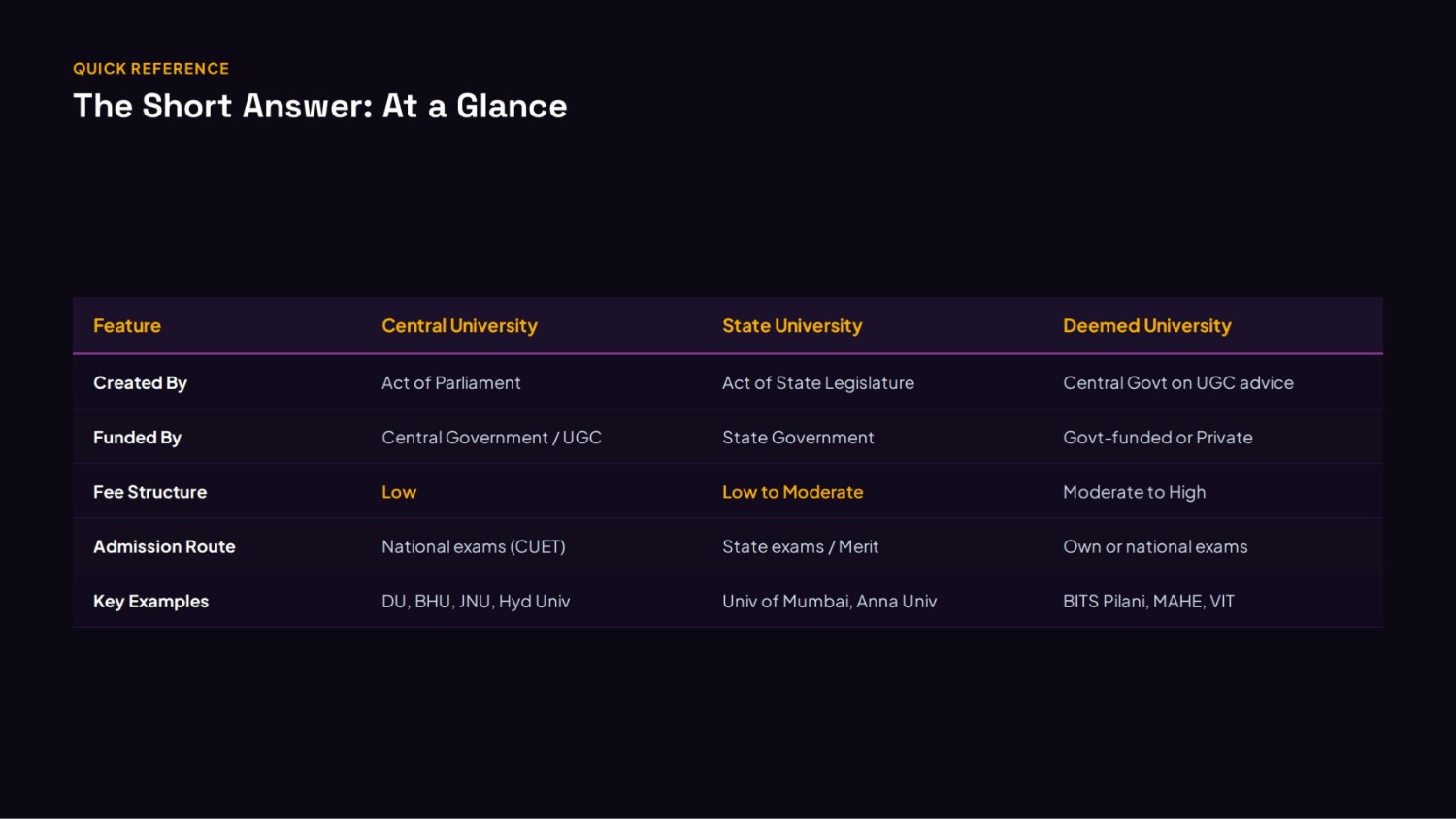Click the 'DU, BHU, JNU, Hyd Univ' cell
The width and height of the screenshot is (1456, 819).
476,602
